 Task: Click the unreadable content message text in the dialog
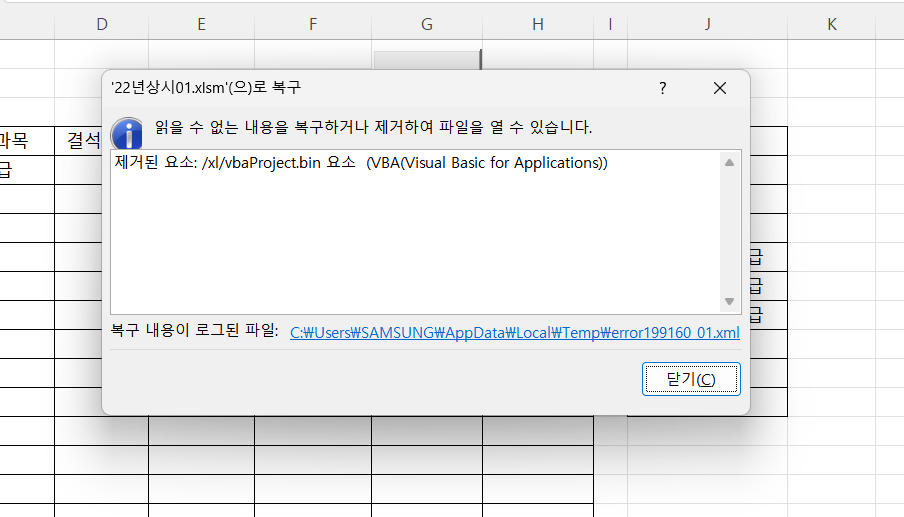click(373, 127)
